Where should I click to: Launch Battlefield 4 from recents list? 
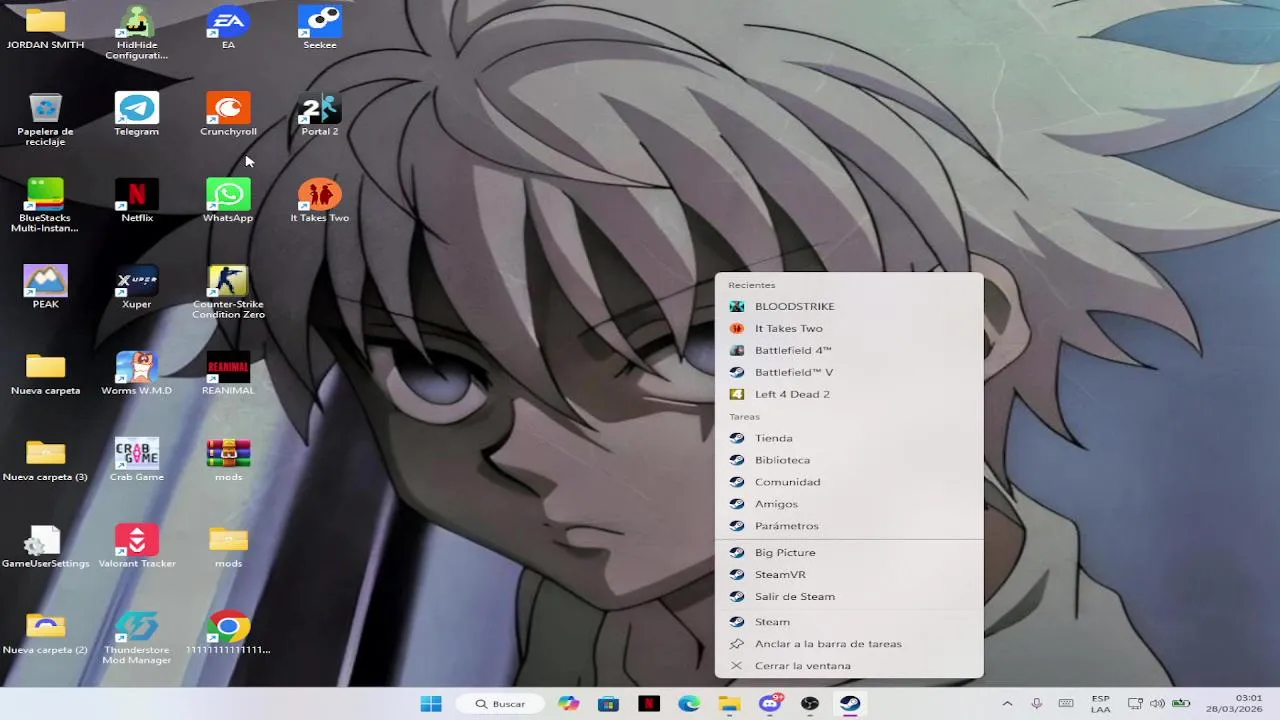849,350
